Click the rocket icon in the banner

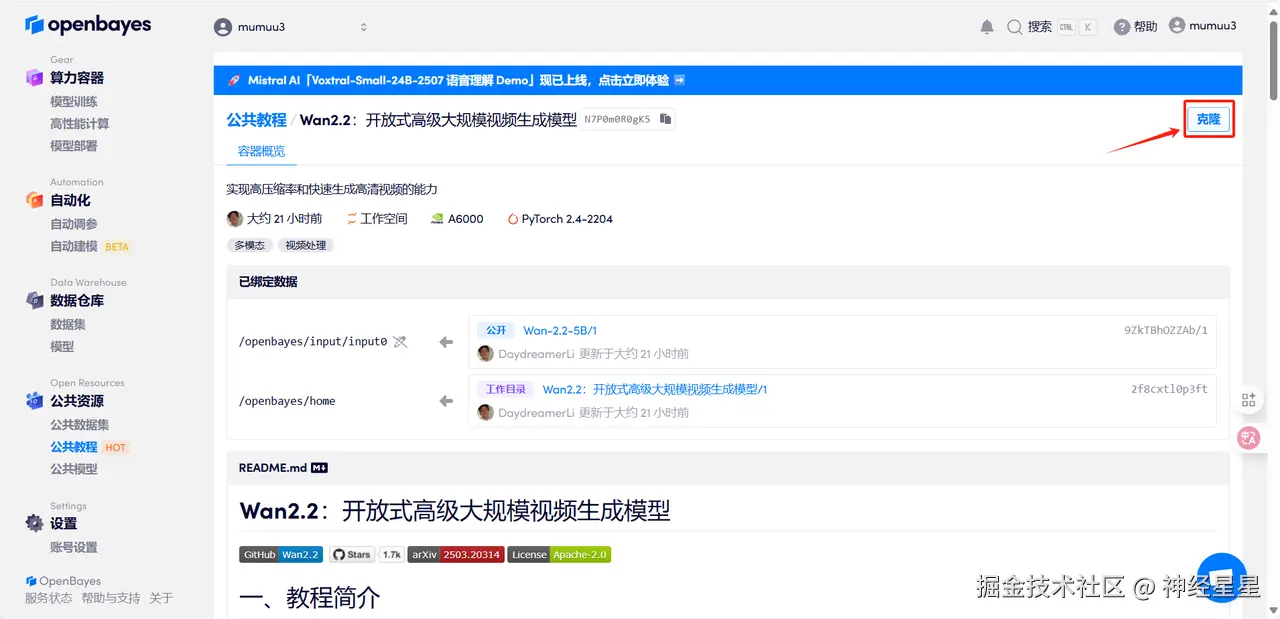coord(234,80)
